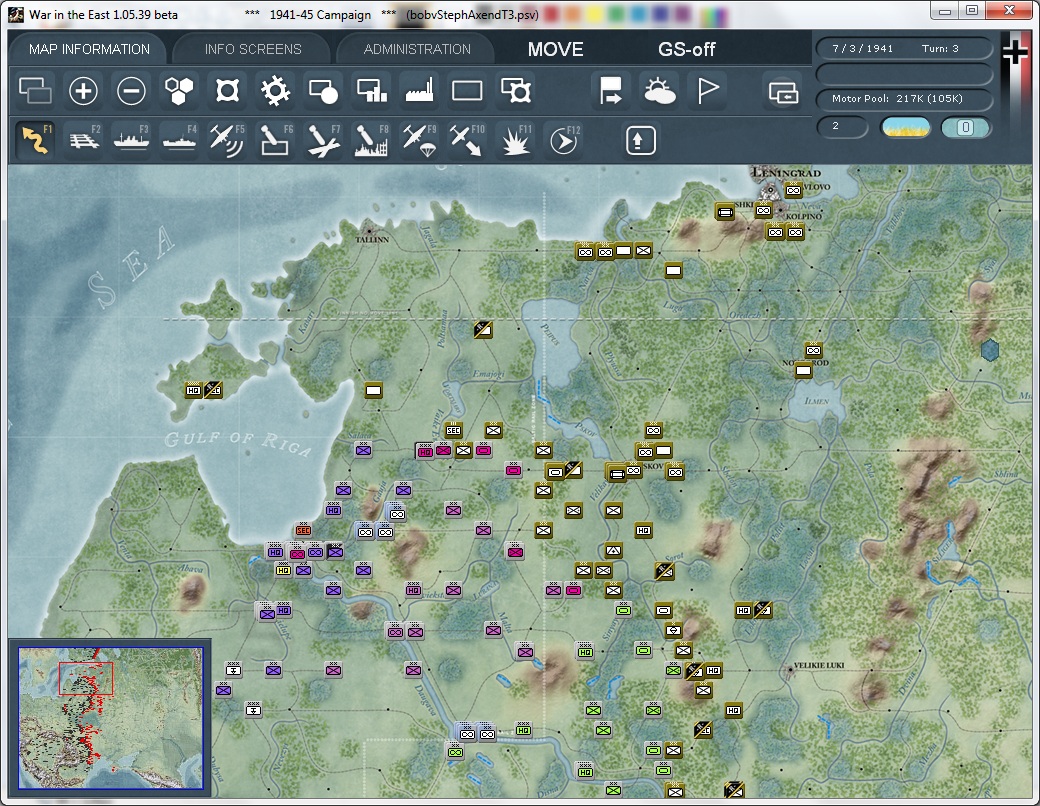Select the orange SEC unit counter
Viewport: 1040px width, 806px height.
[303, 529]
